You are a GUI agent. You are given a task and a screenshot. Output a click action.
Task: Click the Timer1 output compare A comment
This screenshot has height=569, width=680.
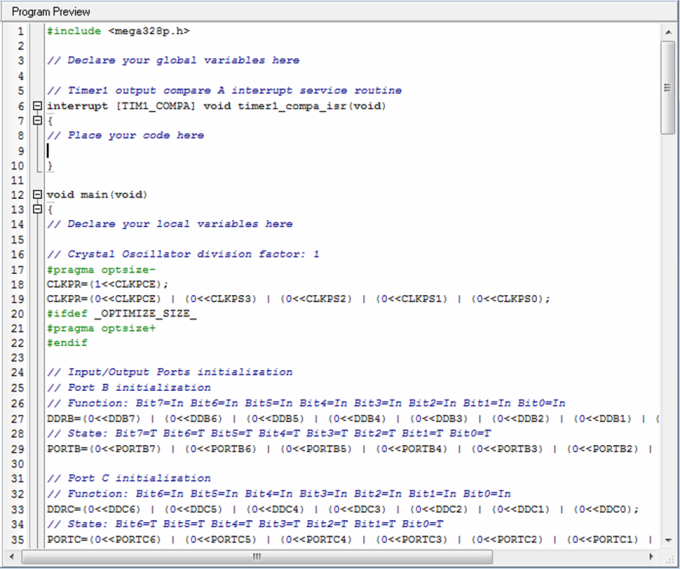224,91
